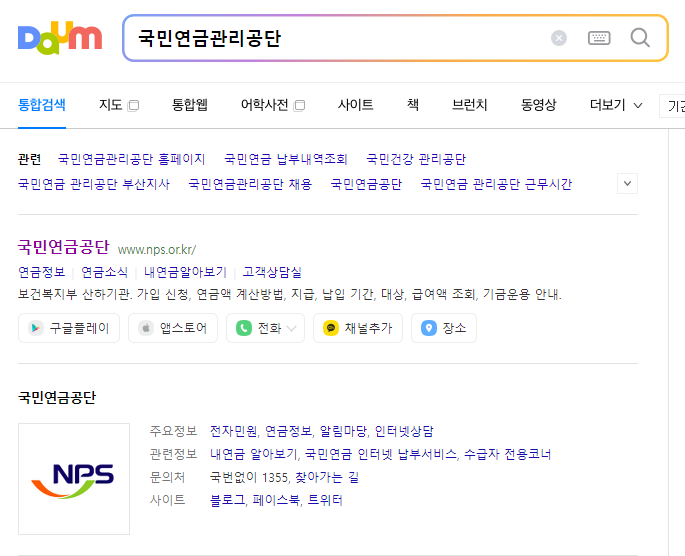685x556 pixels.
Task: Expand the related searches list
Action: point(627,183)
